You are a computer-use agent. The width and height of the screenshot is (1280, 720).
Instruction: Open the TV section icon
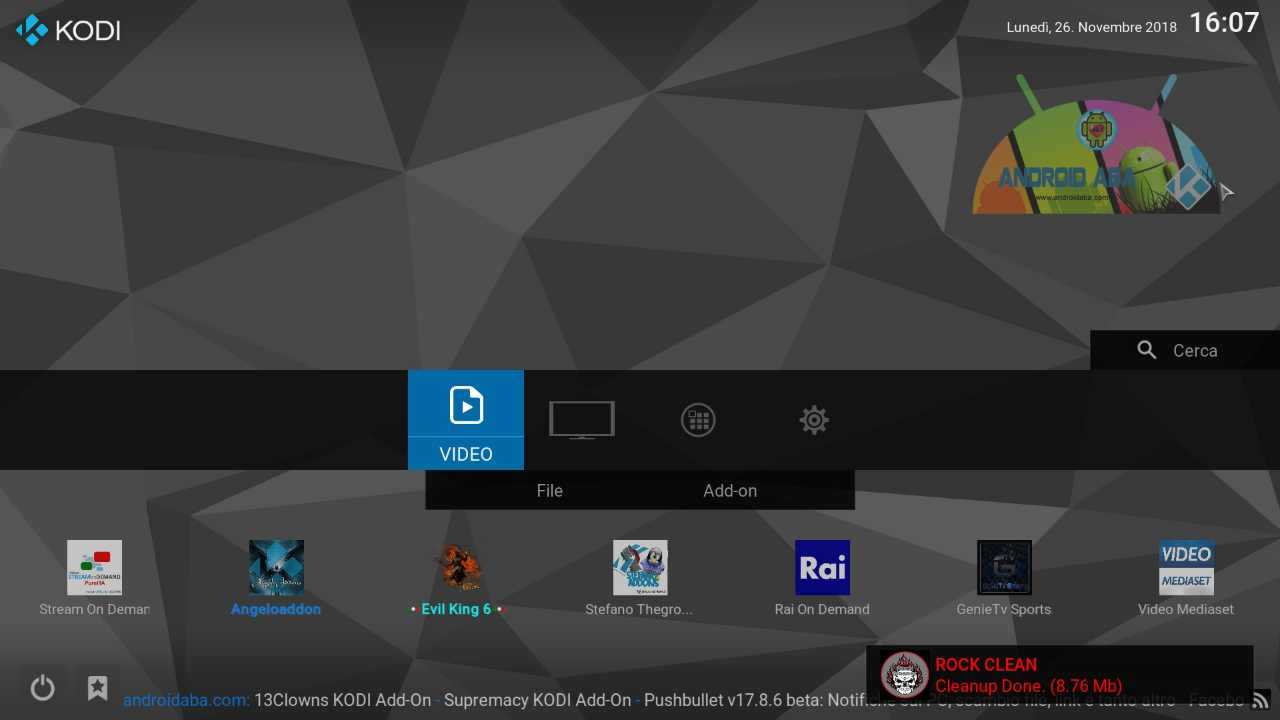coord(582,420)
